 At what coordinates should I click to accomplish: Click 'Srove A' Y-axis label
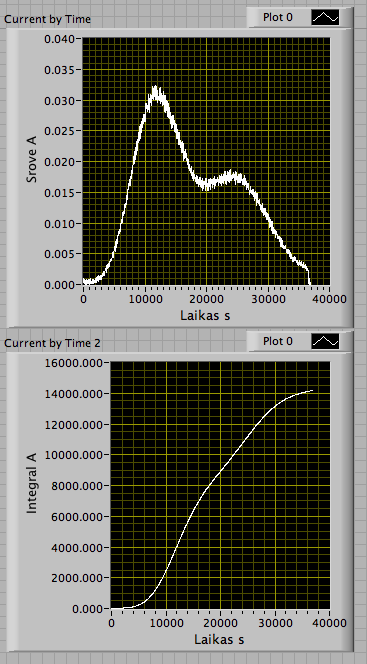point(32,161)
